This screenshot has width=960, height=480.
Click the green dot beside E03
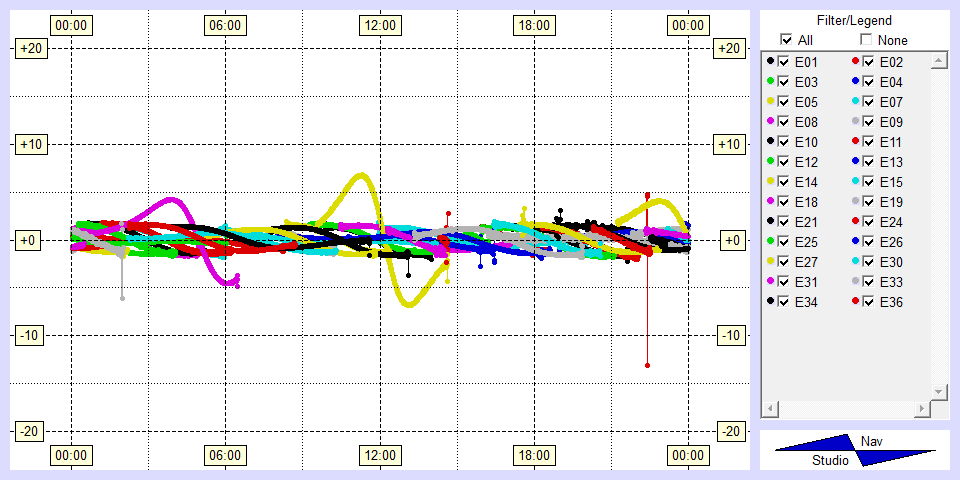[x=770, y=82]
